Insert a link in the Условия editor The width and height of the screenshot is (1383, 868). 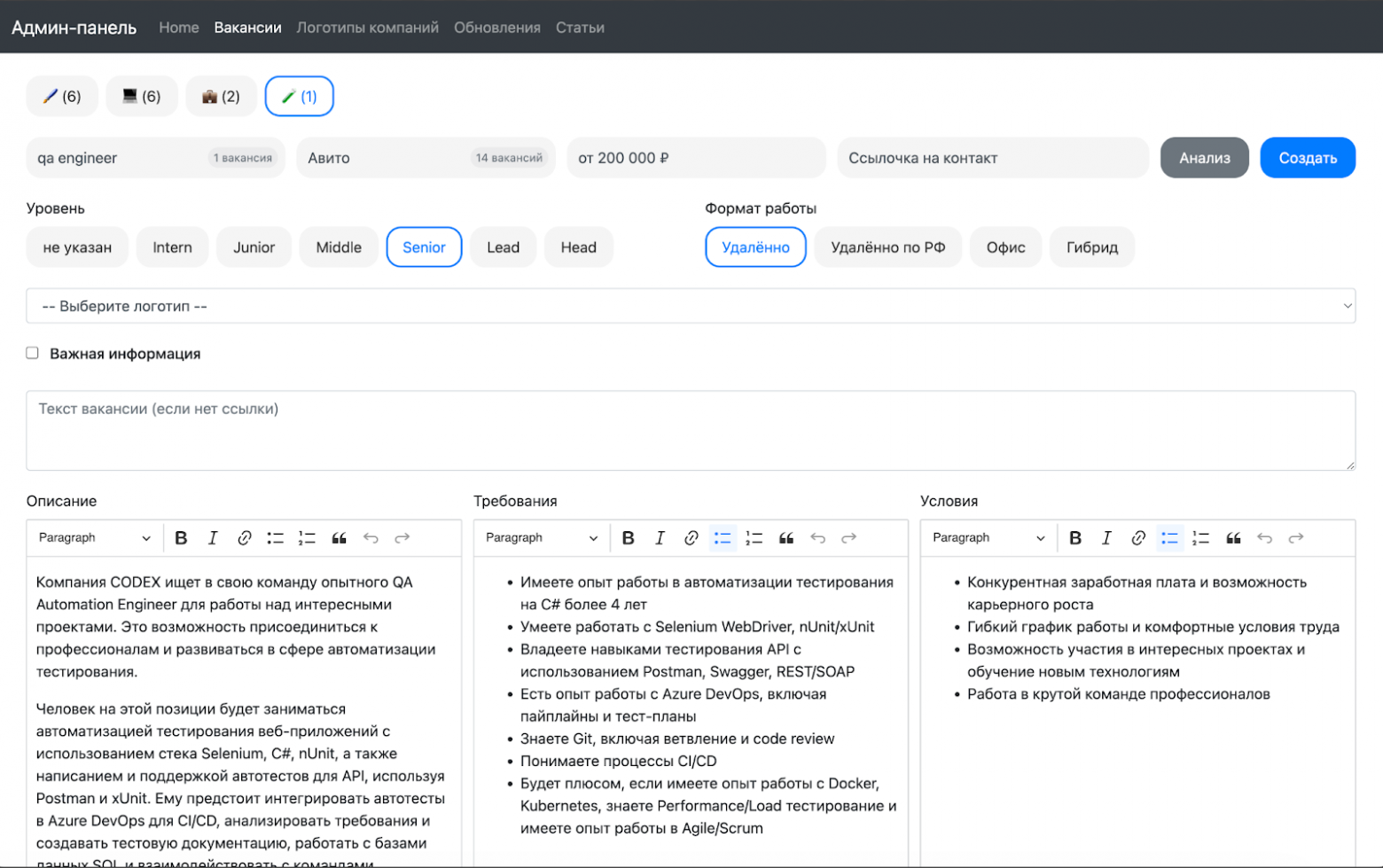(1138, 537)
